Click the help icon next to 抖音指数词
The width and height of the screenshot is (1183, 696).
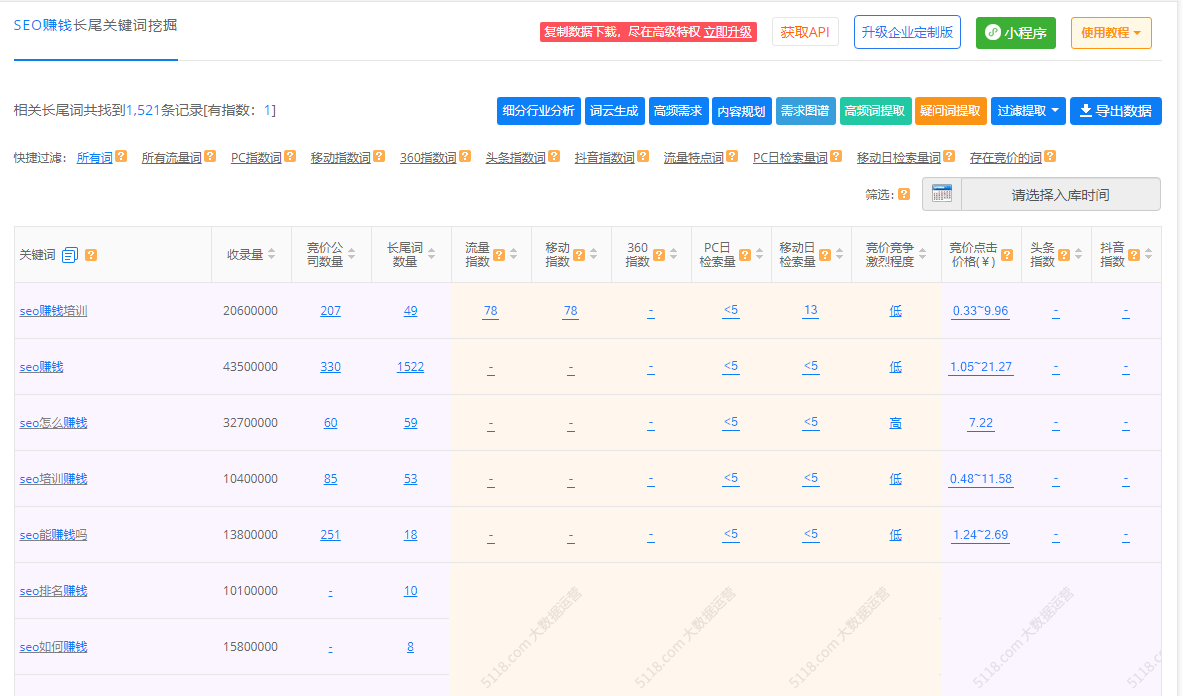[x=643, y=157]
